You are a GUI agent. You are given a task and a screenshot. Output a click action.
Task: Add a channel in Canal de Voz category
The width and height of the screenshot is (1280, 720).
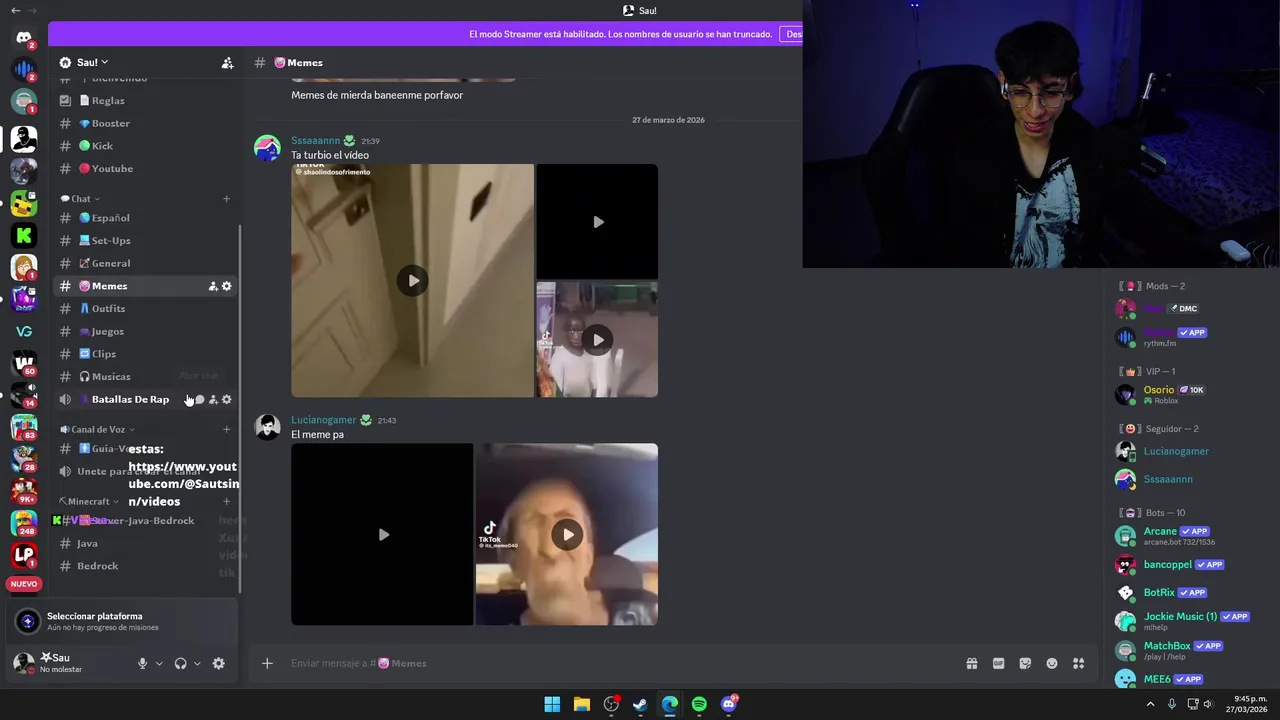tap(226, 429)
